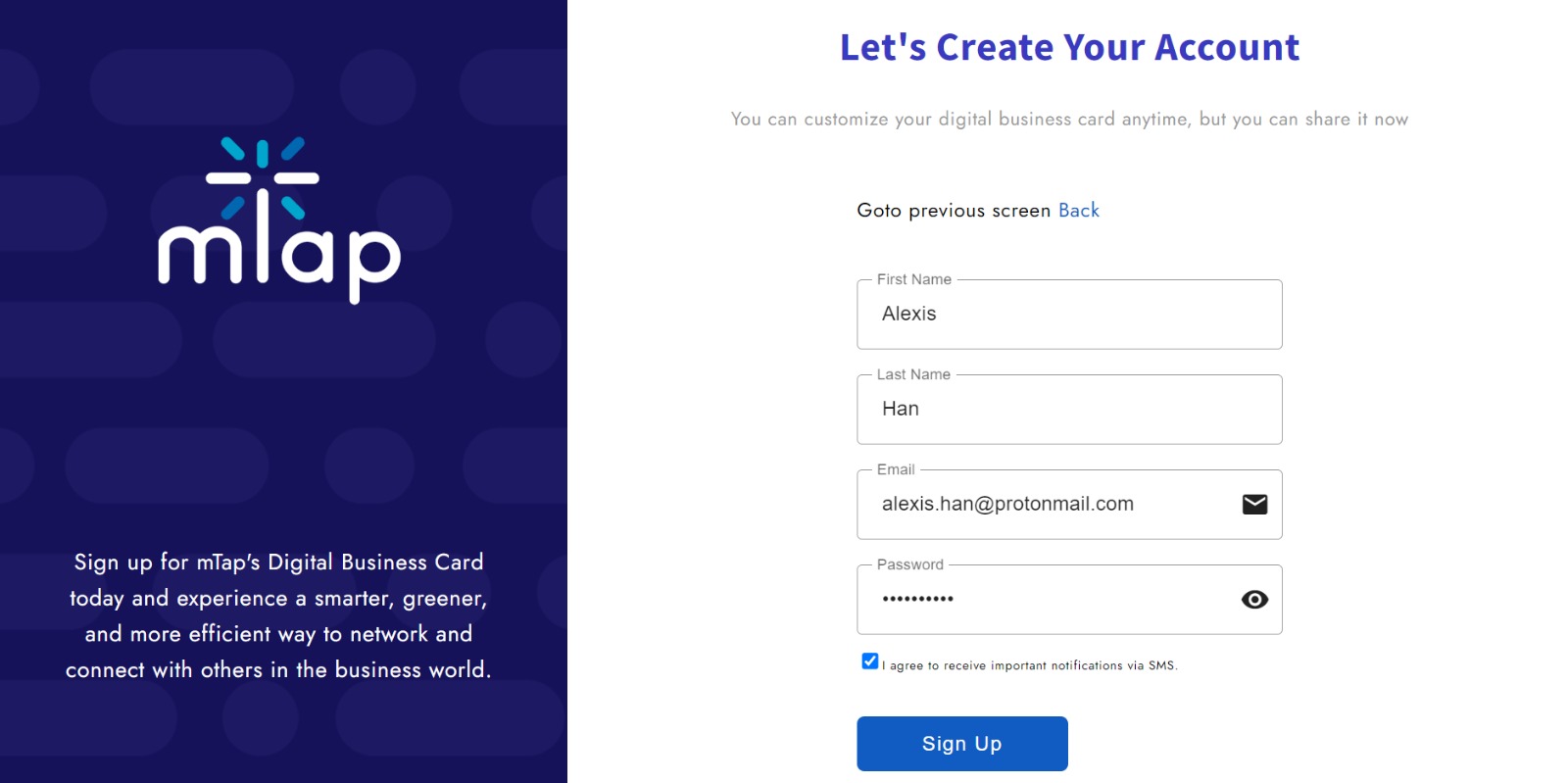Click the First Name label

(913, 279)
